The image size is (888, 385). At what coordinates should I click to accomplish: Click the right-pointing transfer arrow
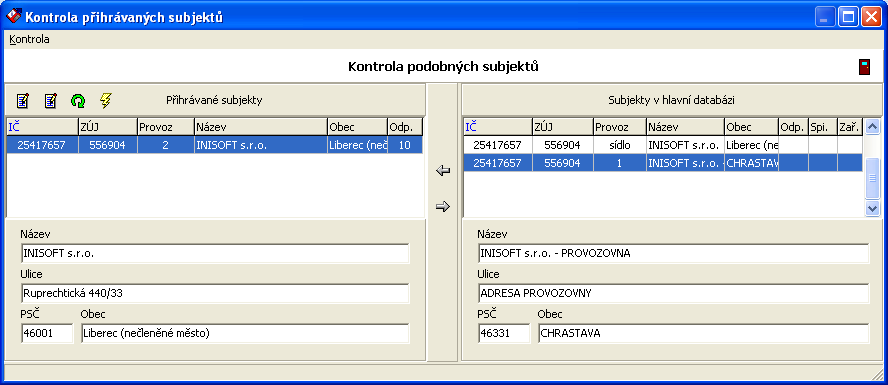click(443, 207)
